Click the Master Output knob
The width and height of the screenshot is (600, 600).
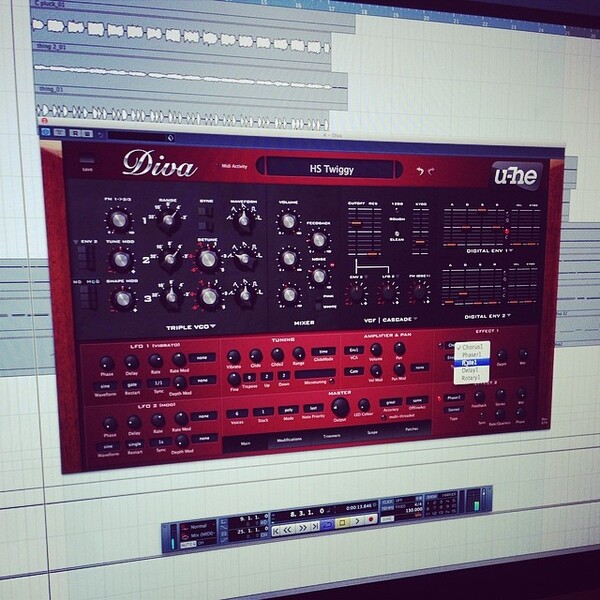(340, 407)
